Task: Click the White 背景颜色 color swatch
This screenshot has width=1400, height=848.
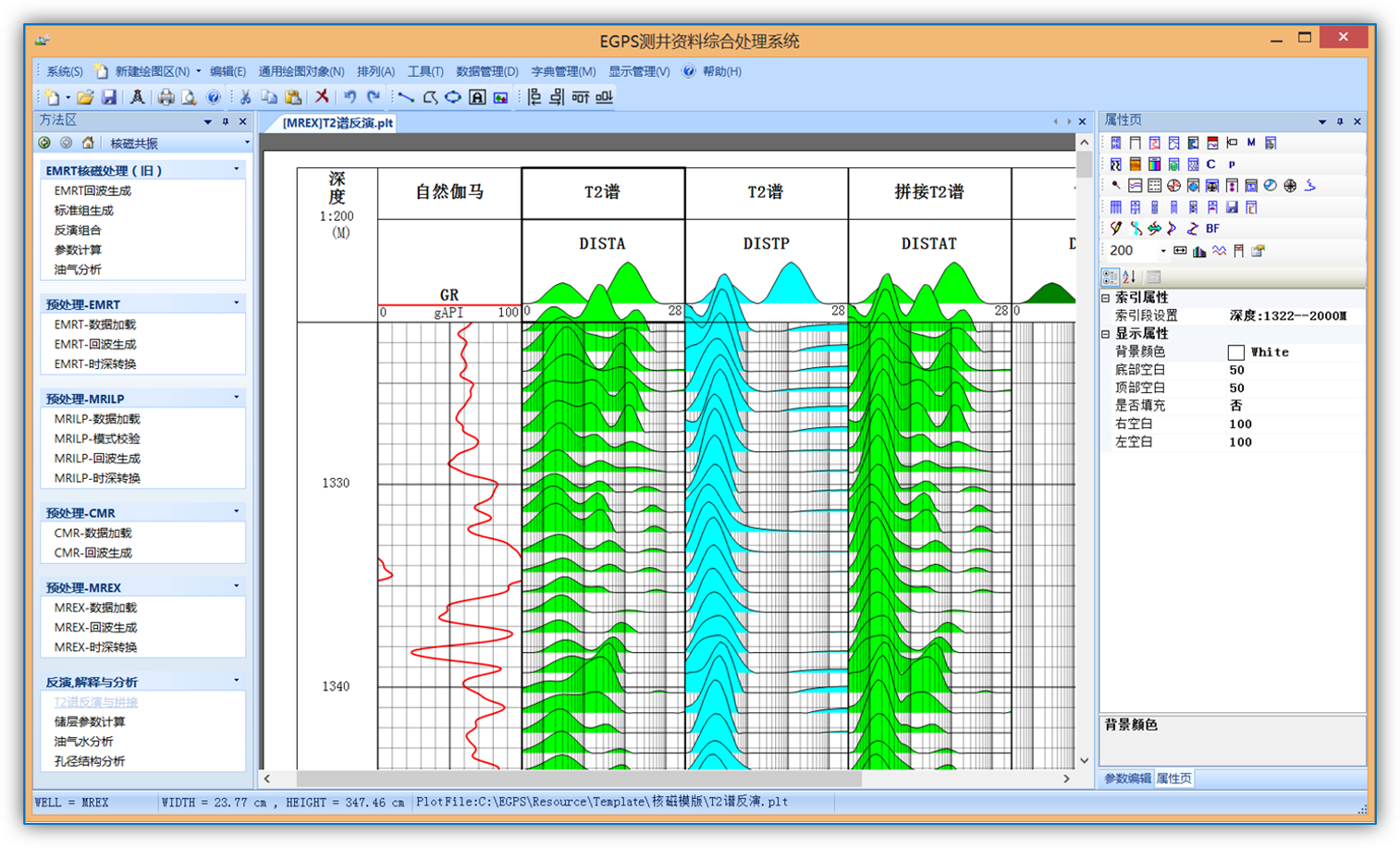Action: click(1235, 352)
